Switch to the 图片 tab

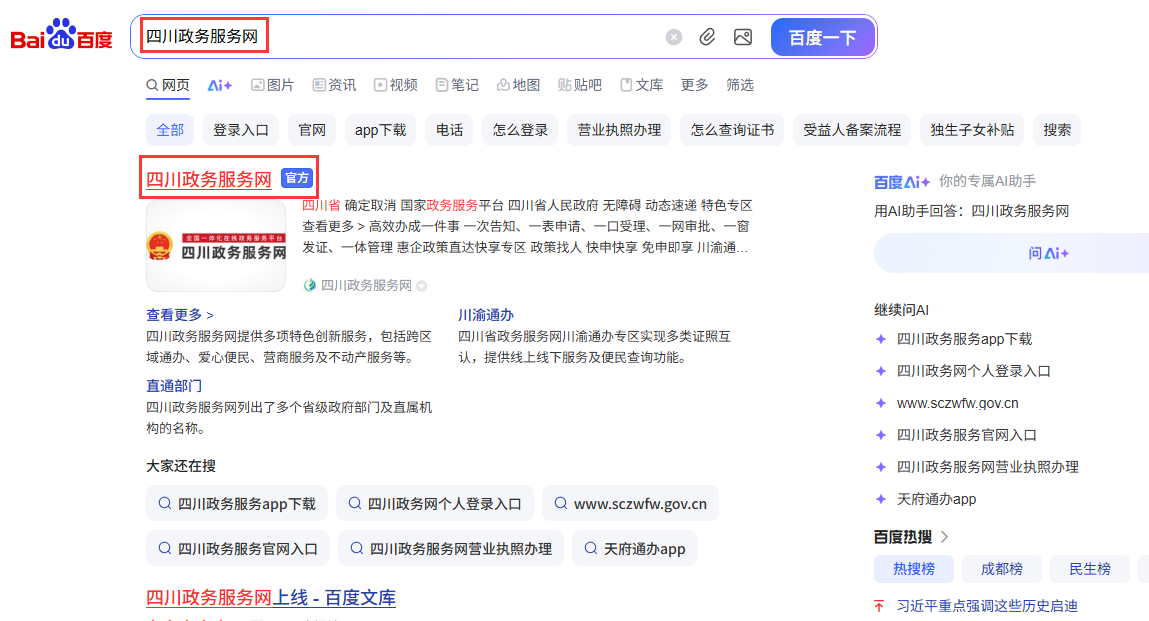click(272, 85)
